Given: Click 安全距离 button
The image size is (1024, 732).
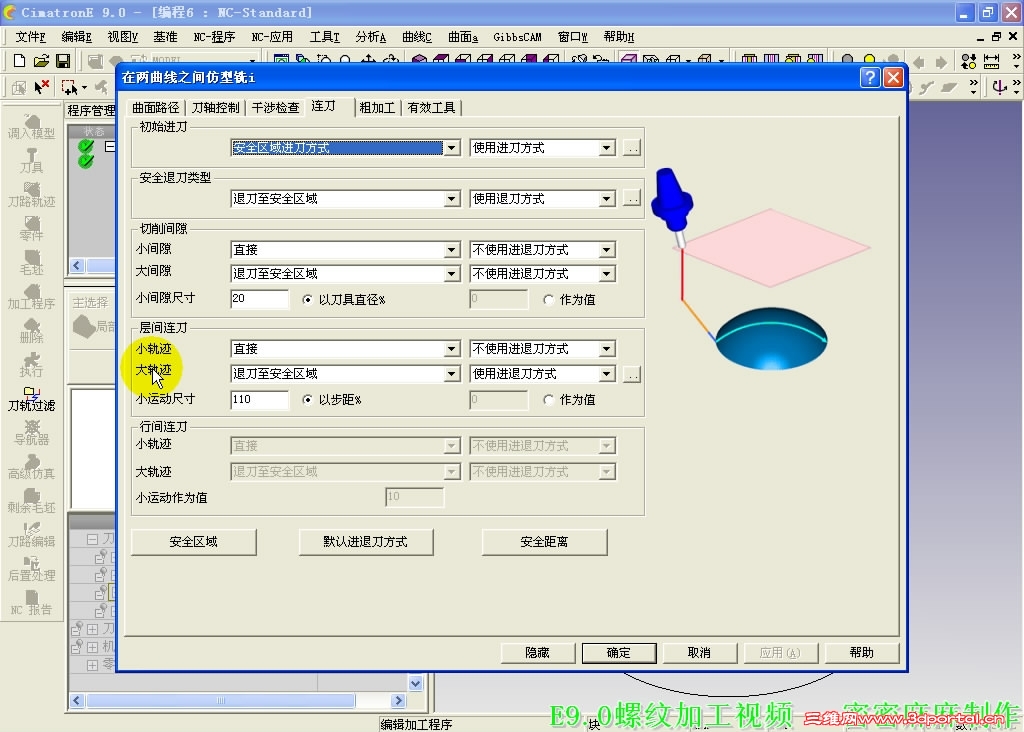Looking at the screenshot, I should pos(544,542).
